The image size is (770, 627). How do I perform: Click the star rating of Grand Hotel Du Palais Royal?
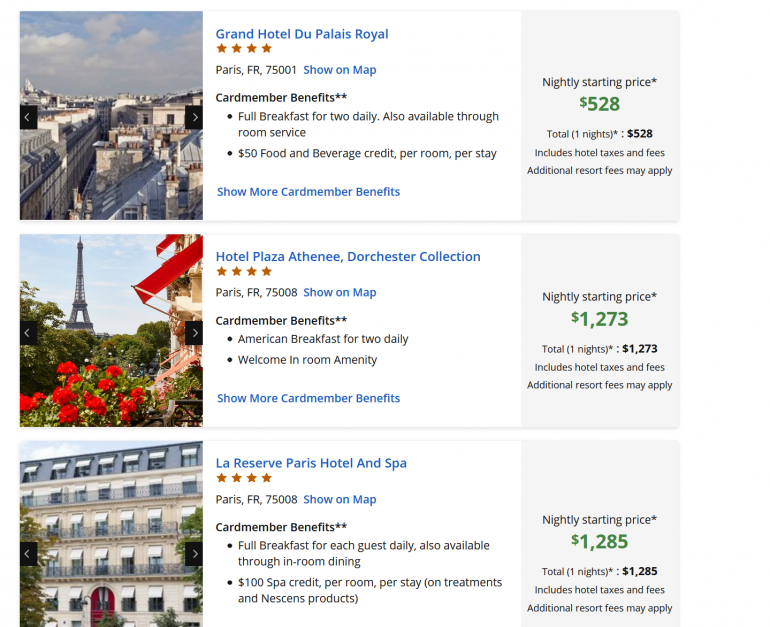click(x=244, y=48)
